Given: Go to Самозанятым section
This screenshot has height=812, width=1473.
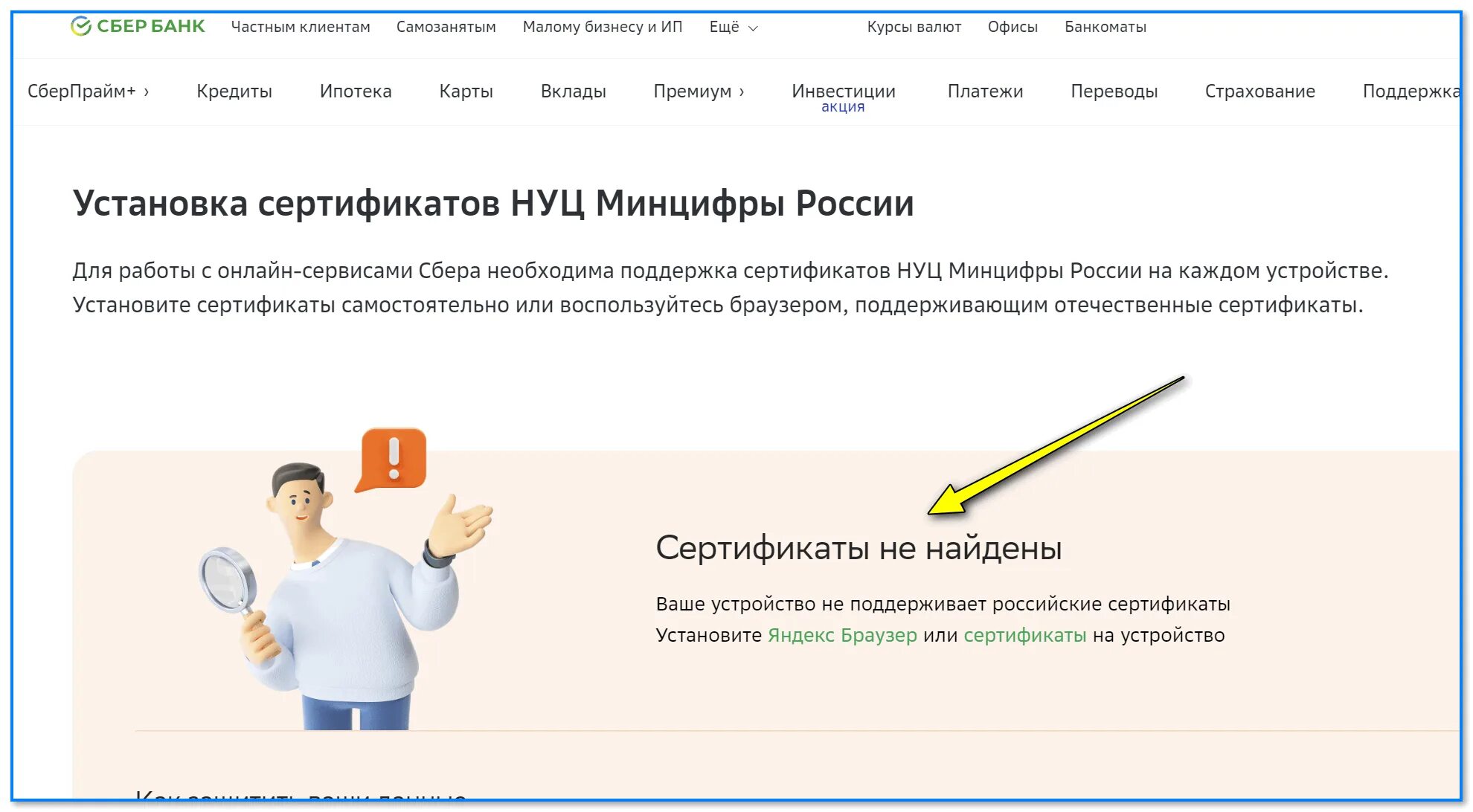Looking at the screenshot, I should [x=446, y=27].
